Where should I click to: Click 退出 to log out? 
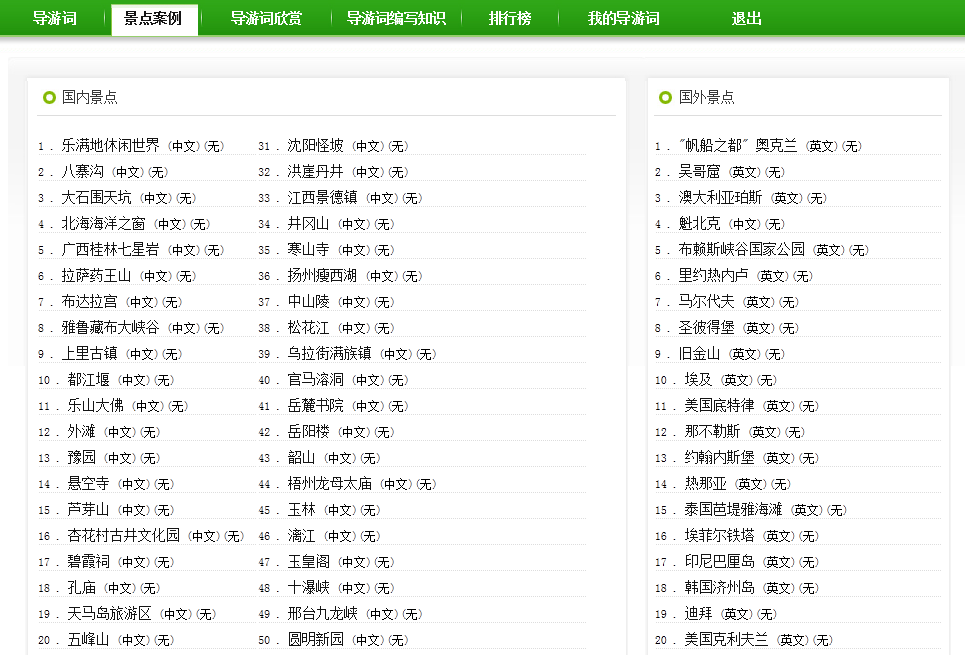[747, 18]
